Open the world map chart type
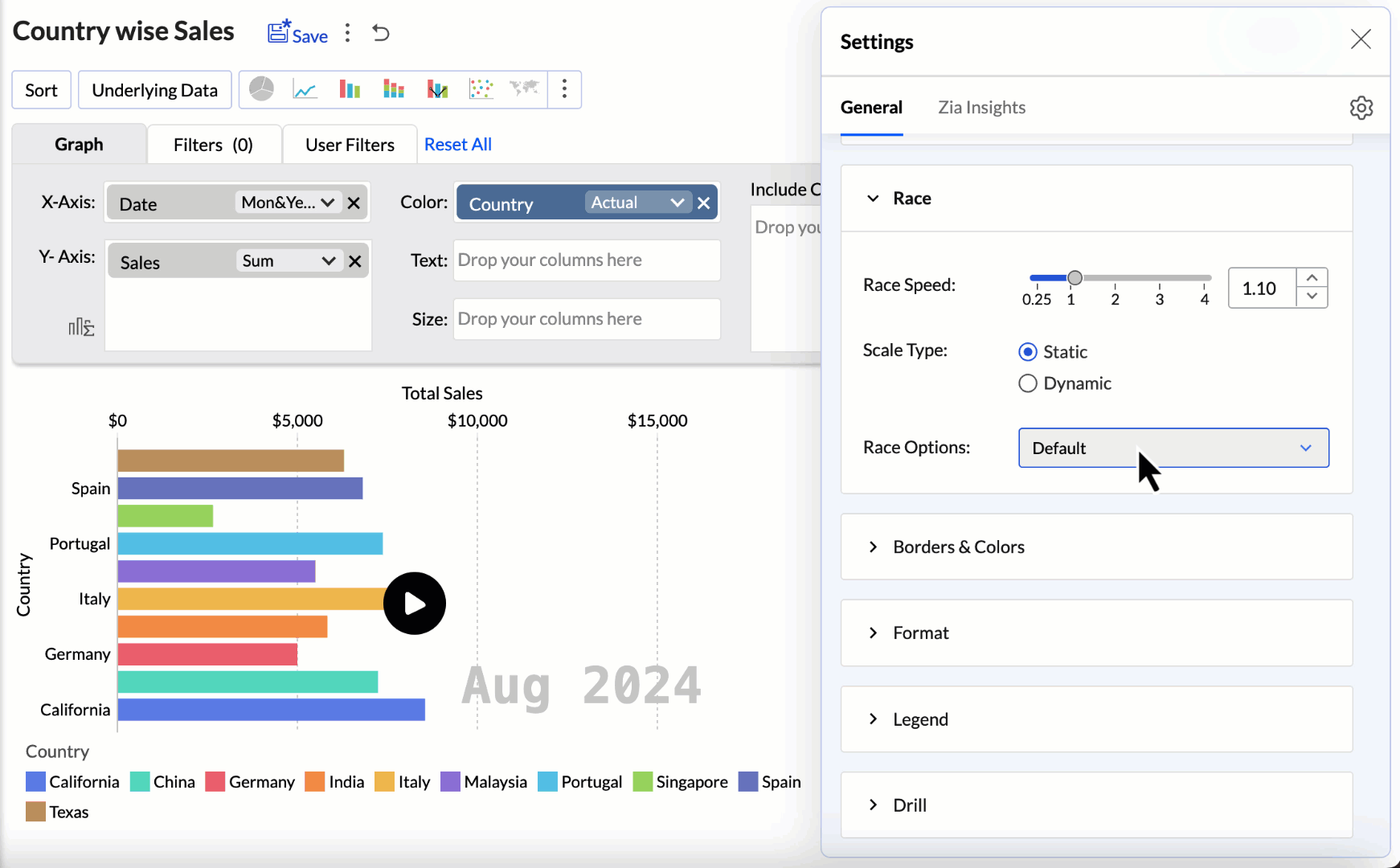 524,89
